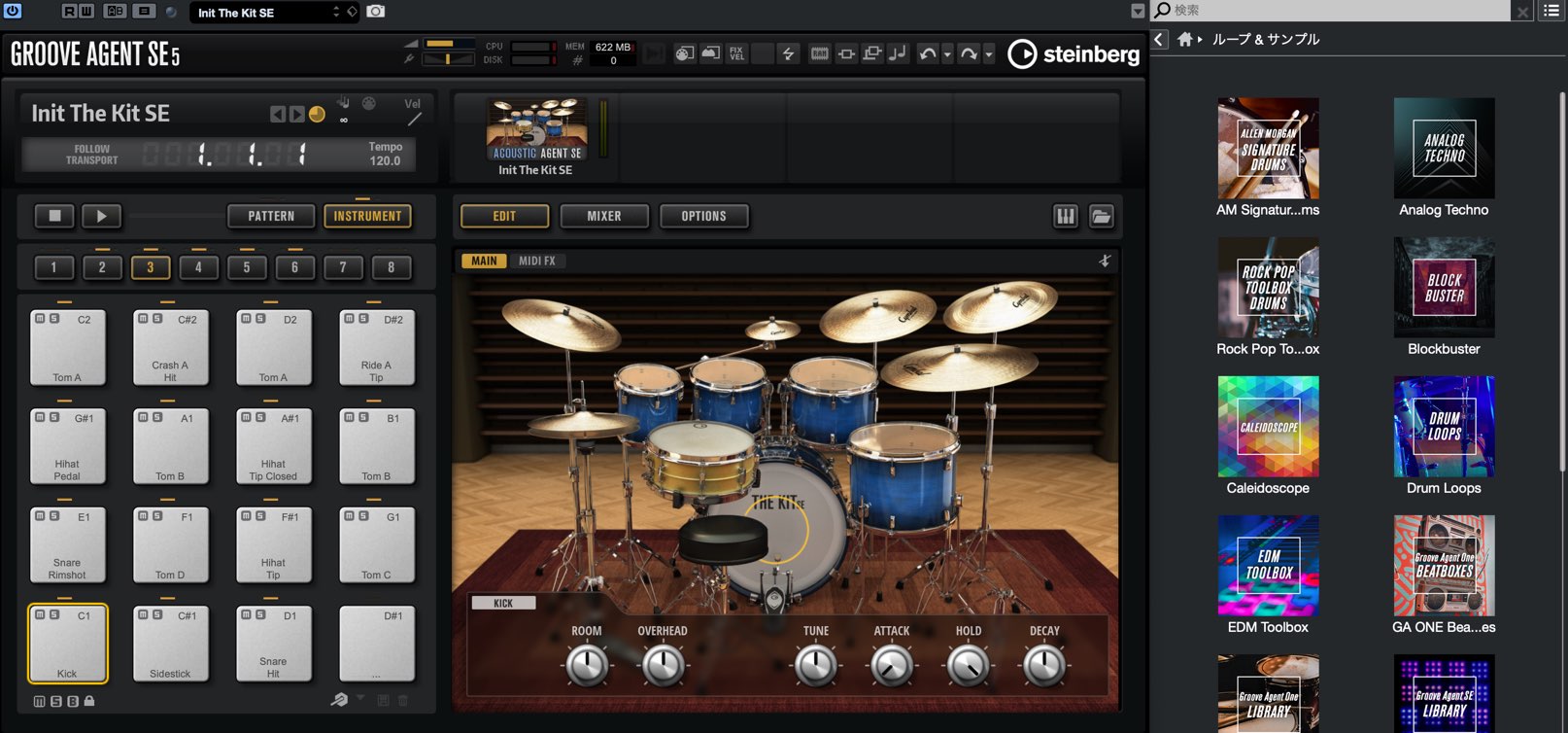1568x733 pixels.
Task: Mute the D#2 Ride A Tip pad
Action: coord(349,318)
